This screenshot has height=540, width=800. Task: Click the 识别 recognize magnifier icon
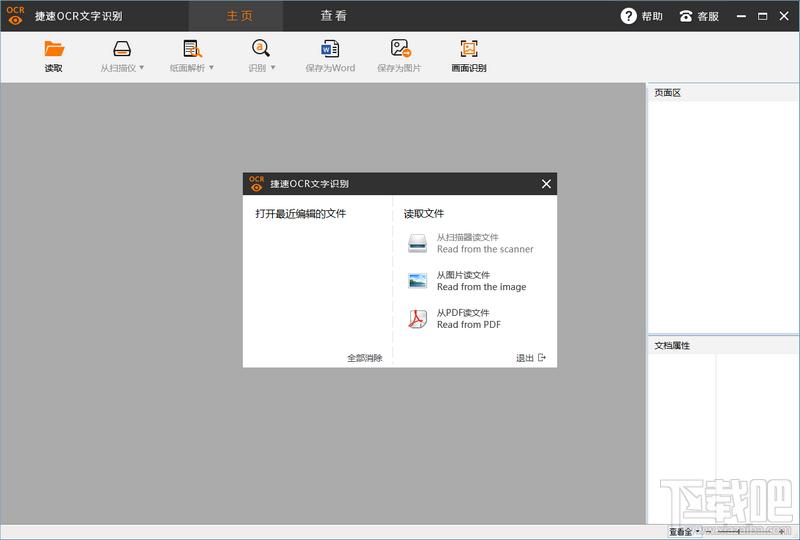pyautogui.click(x=261, y=48)
